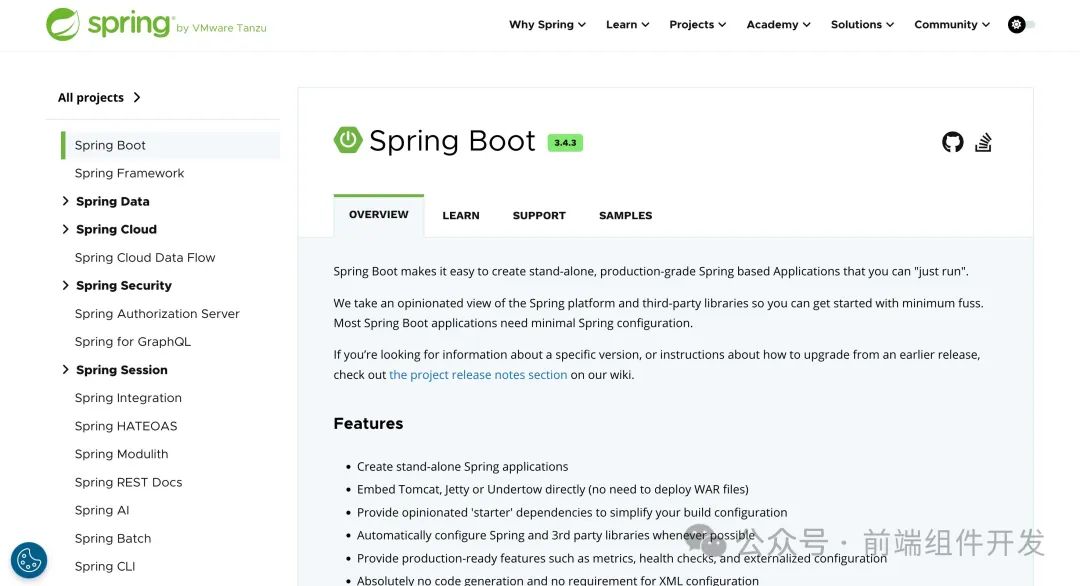Open the project release notes section link

(478, 374)
